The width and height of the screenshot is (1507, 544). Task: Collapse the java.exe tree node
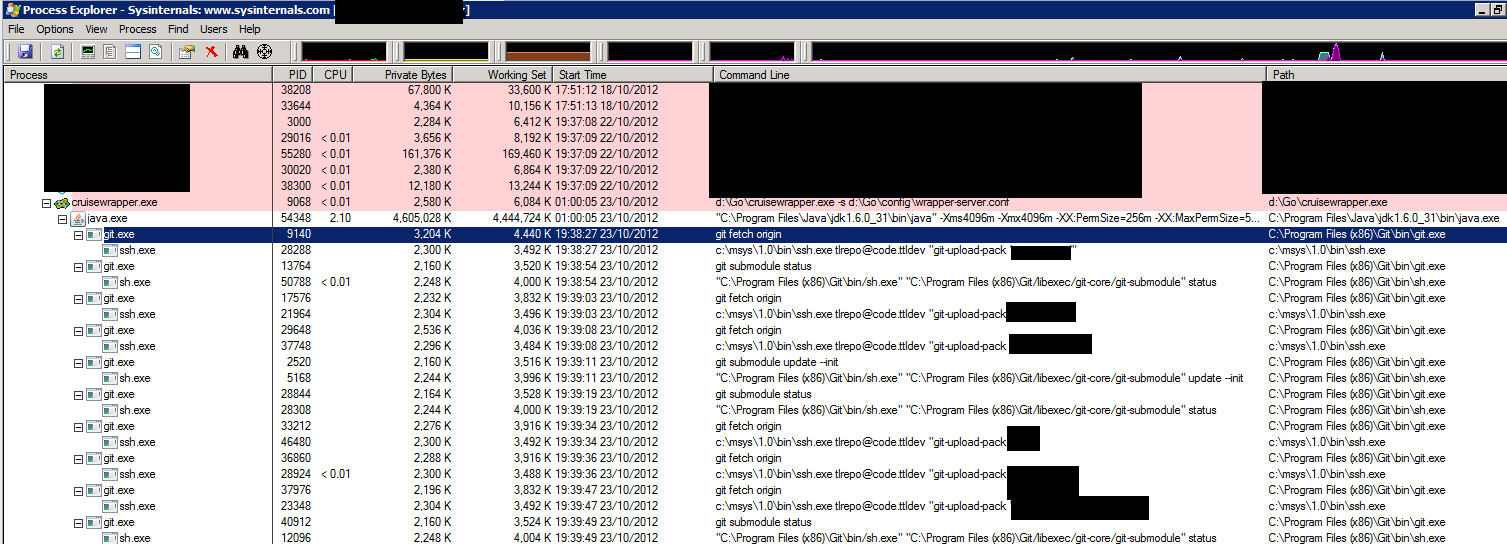coord(62,218)
